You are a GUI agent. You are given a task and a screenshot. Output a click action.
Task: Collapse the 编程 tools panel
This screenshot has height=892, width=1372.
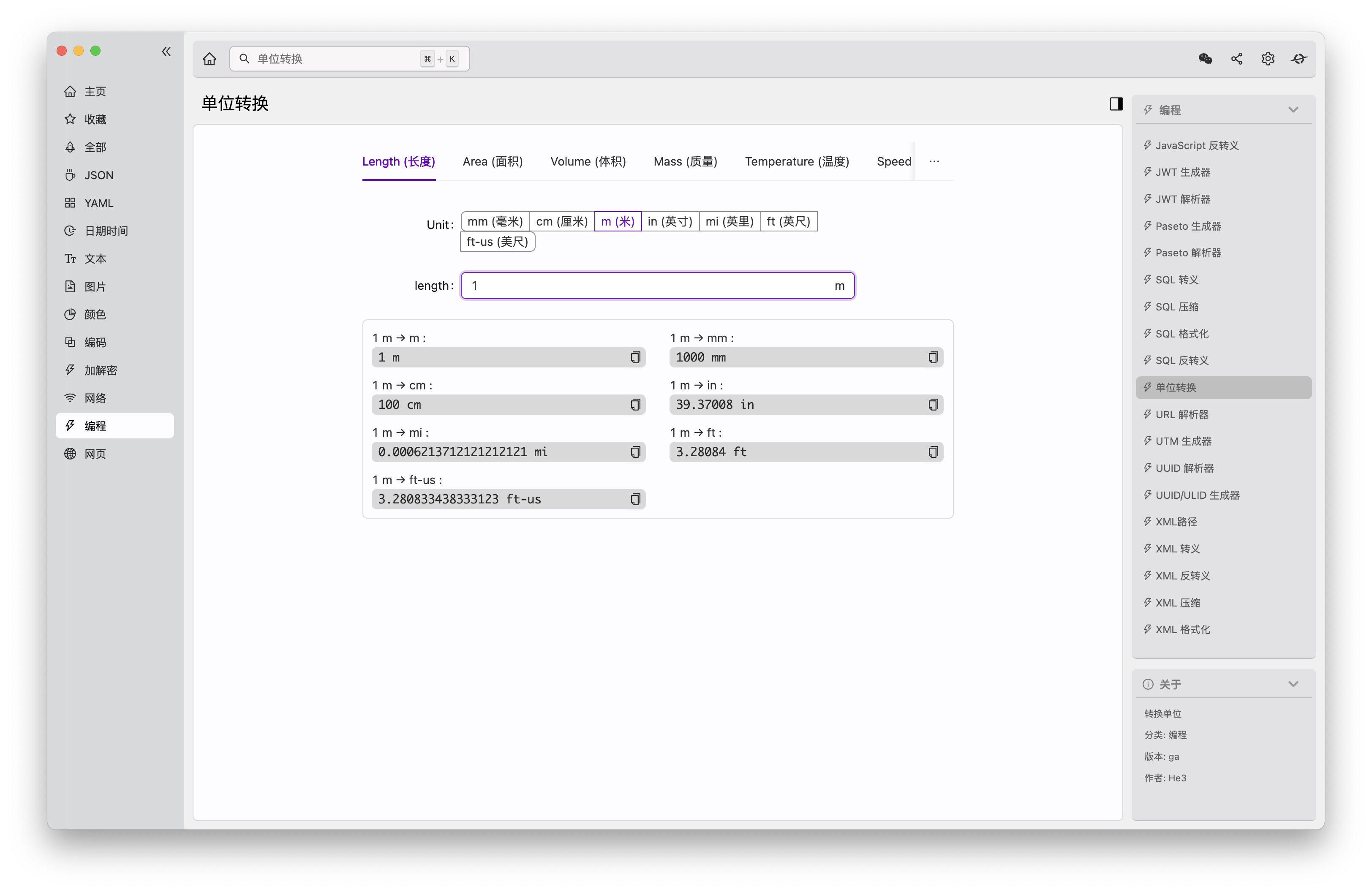pos(1293,109)
